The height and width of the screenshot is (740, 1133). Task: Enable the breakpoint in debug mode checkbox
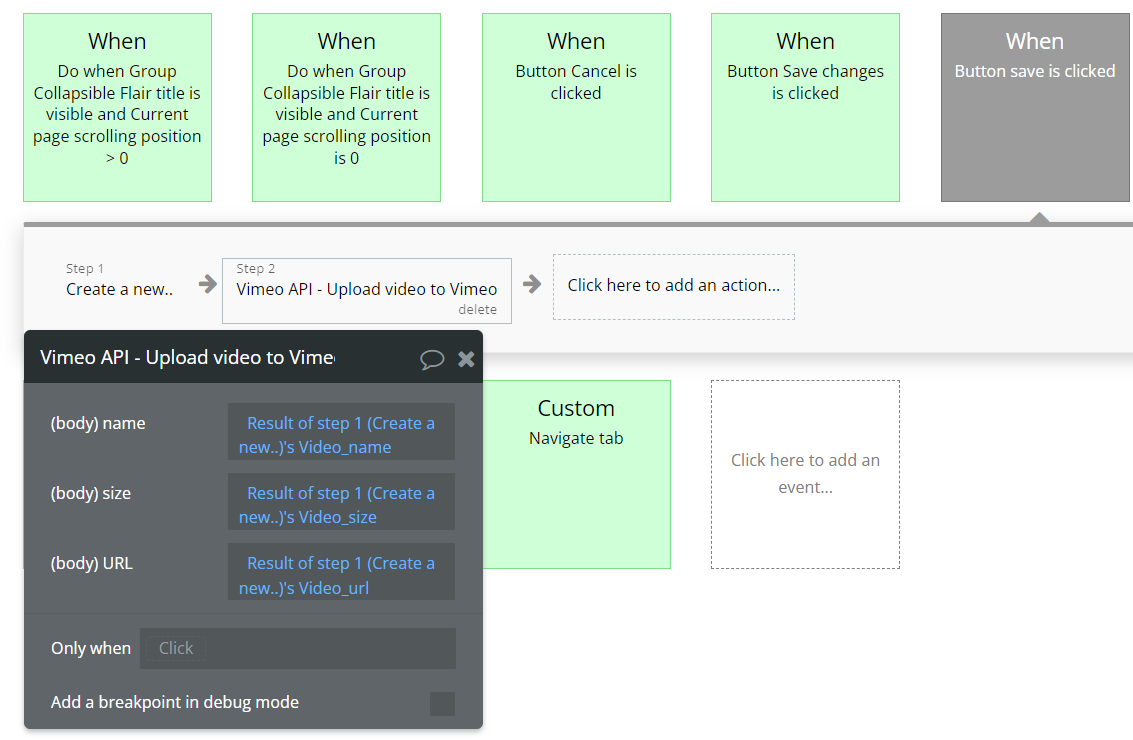tap(442, 703)
